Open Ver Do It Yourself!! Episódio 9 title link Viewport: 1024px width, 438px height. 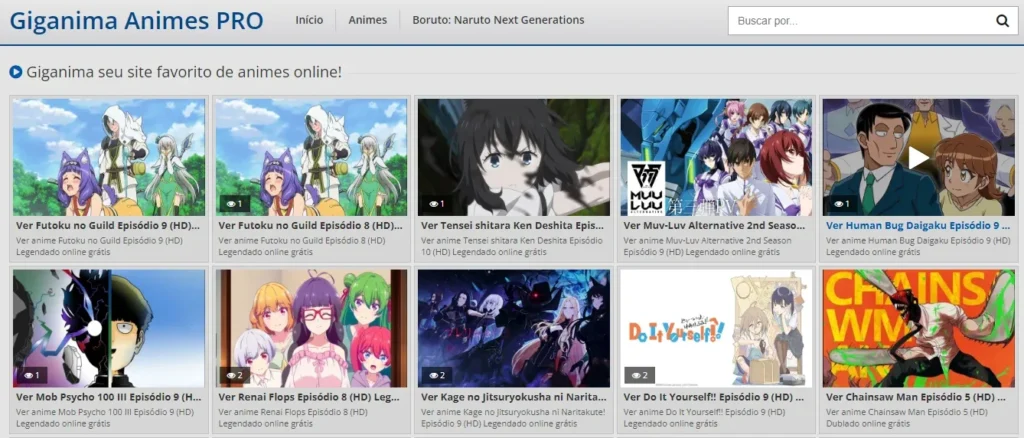pos(715,396)
